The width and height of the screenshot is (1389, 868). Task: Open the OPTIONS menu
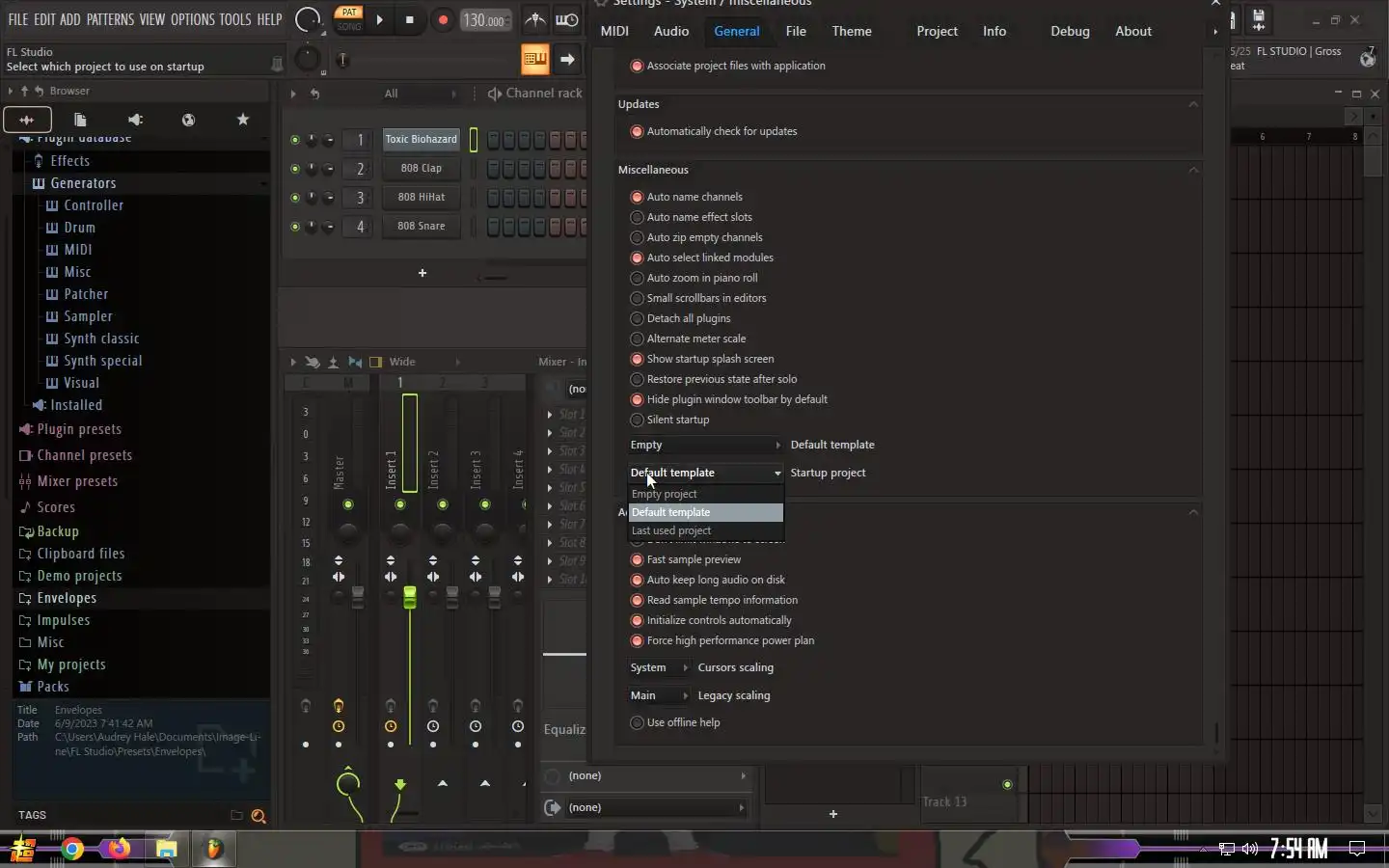coord(192,19)
